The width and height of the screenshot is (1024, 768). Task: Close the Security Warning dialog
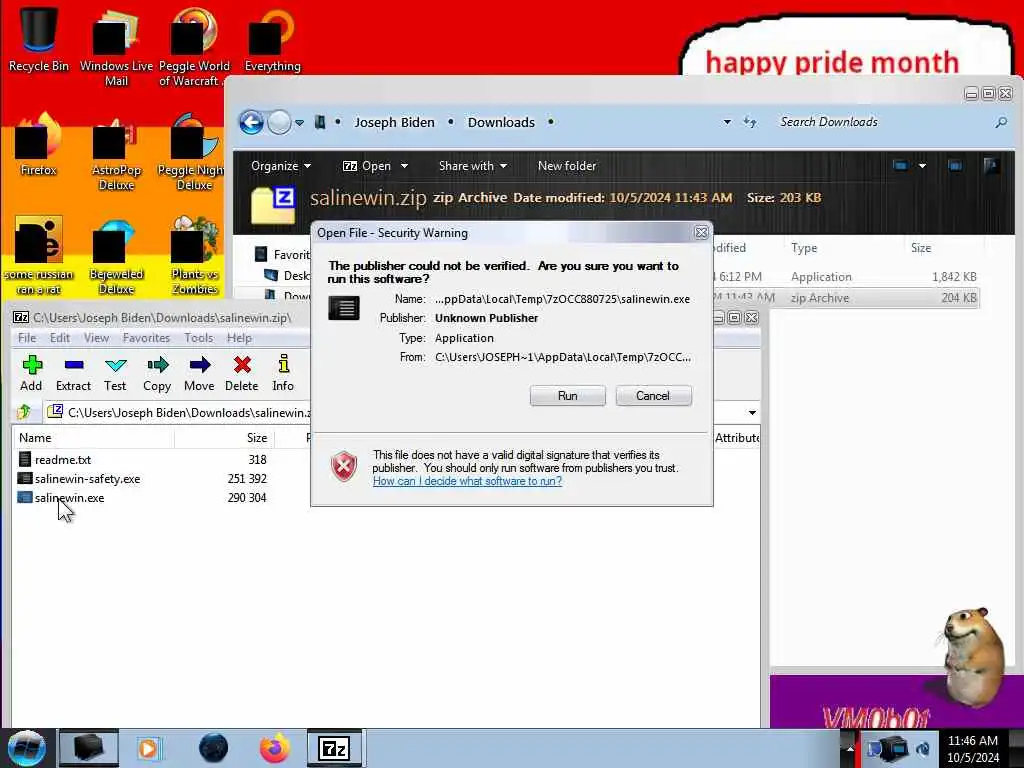(701, 232)
